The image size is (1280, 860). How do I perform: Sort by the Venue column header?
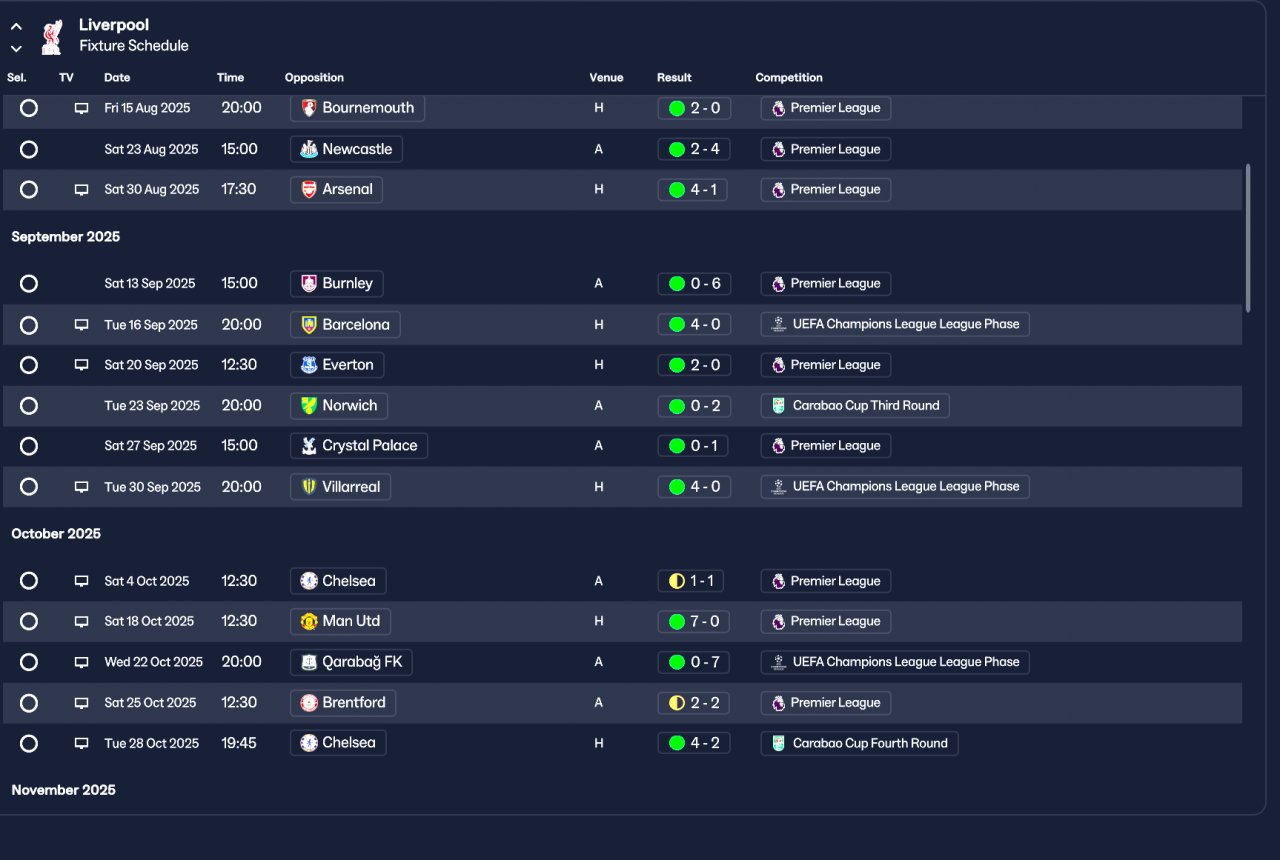606,77
